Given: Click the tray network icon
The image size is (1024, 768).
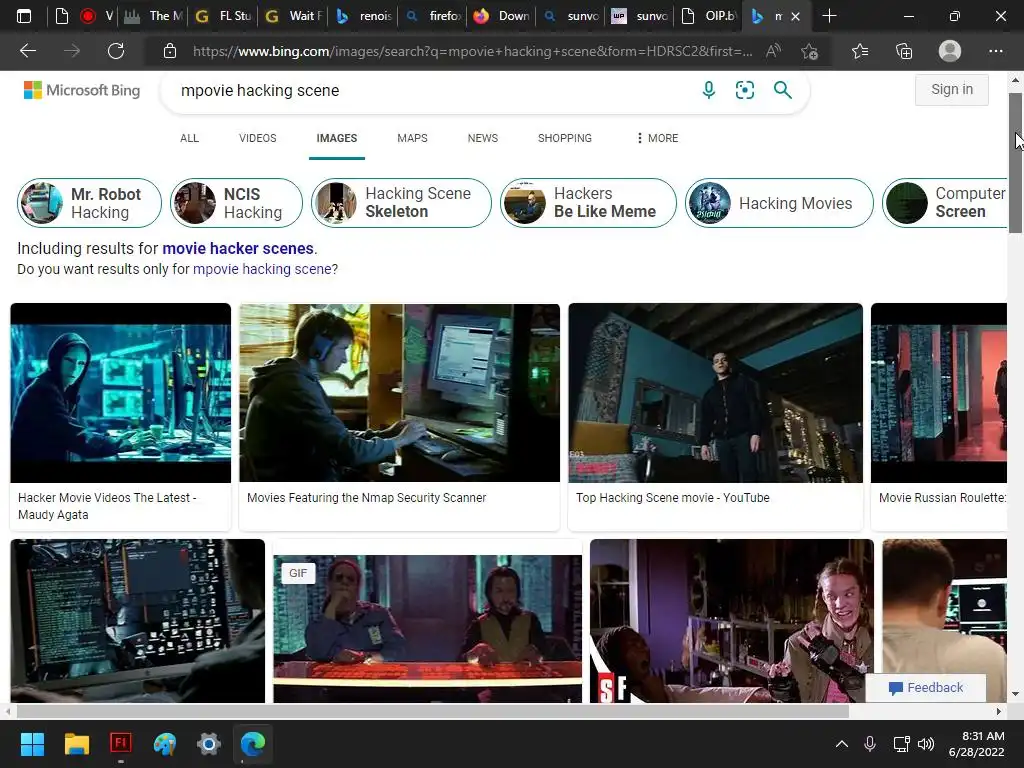Looking at the screenshot, I should [901, 744].
